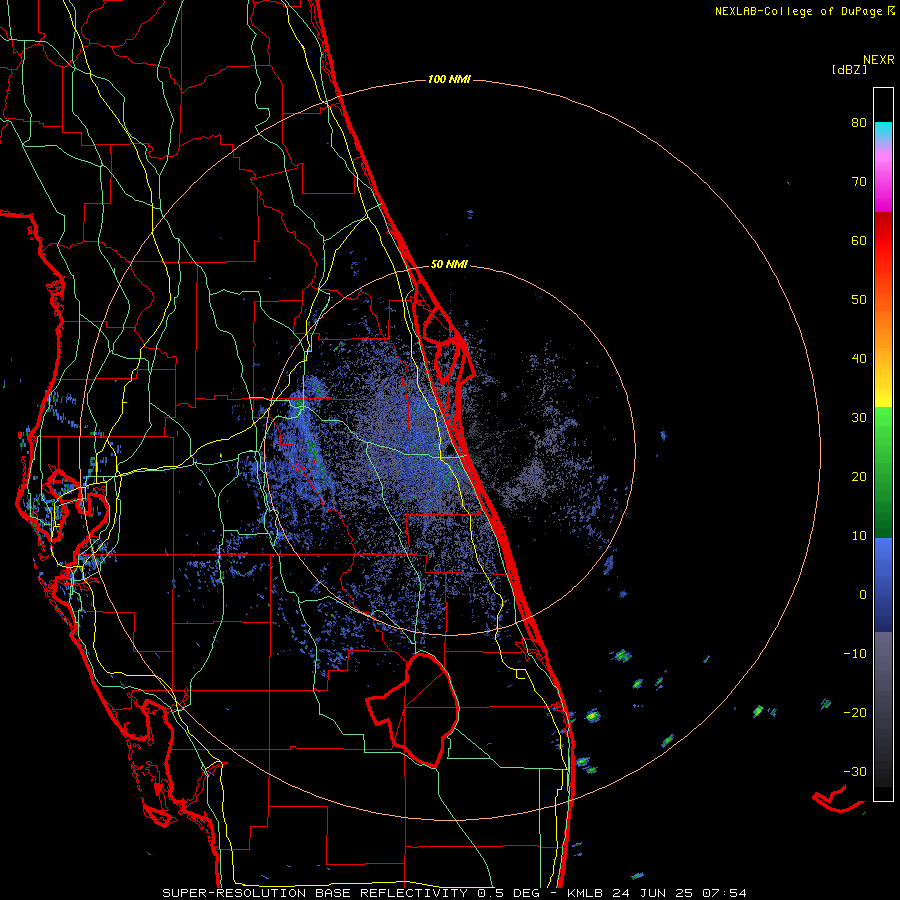
Task: Click the [dBZ] units label
Action: point(849,69)
